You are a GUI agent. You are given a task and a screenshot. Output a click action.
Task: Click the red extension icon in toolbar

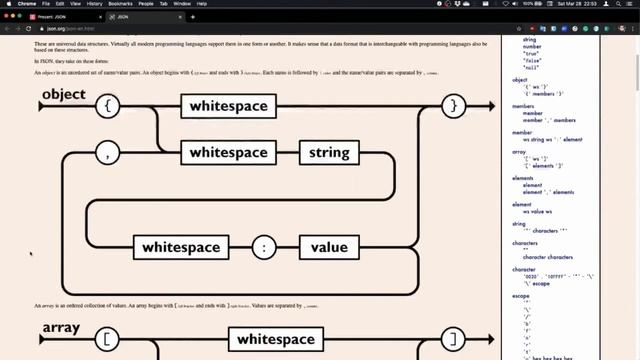(532, 29)
